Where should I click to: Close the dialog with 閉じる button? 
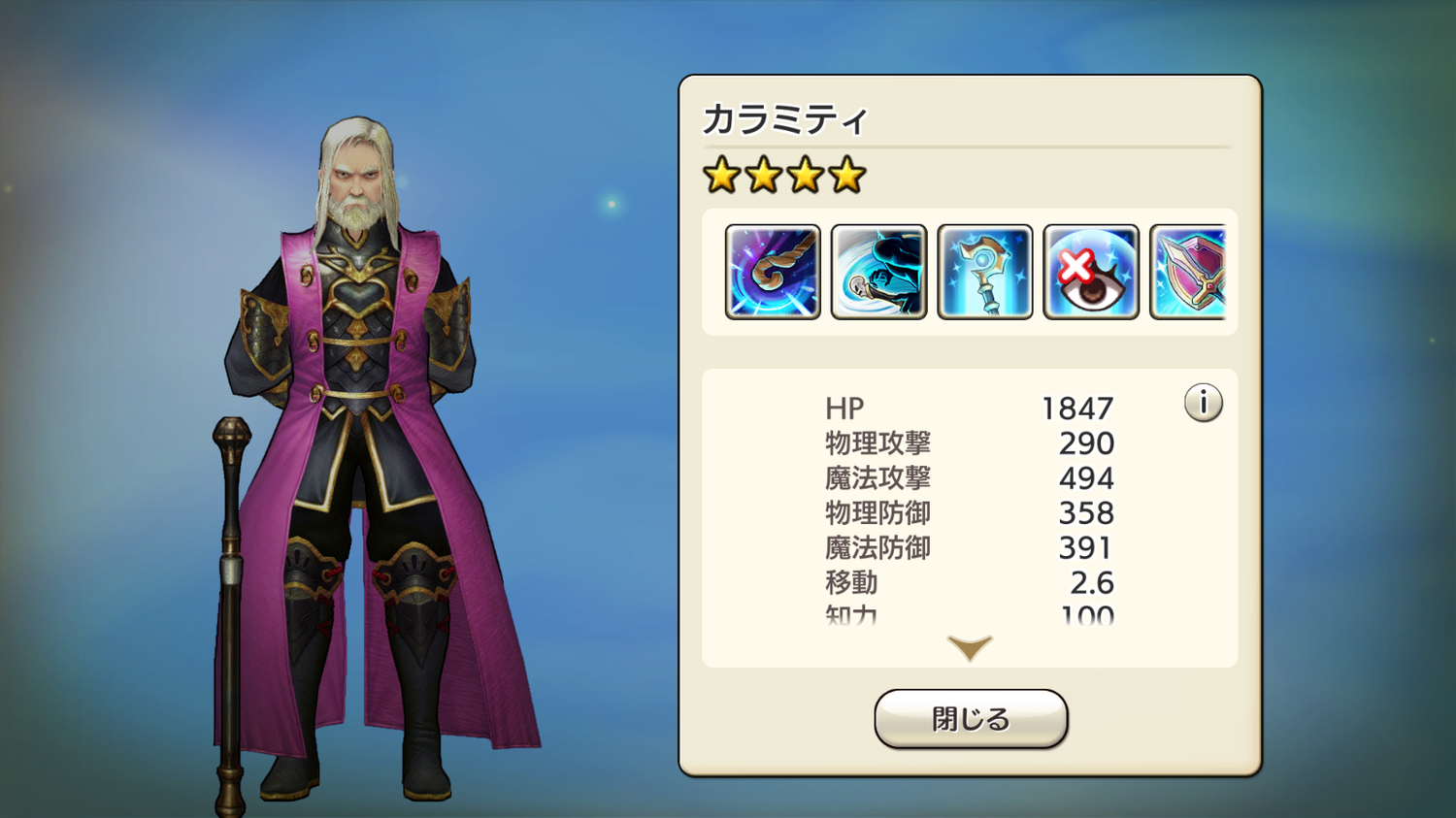[x=971, y=719]
